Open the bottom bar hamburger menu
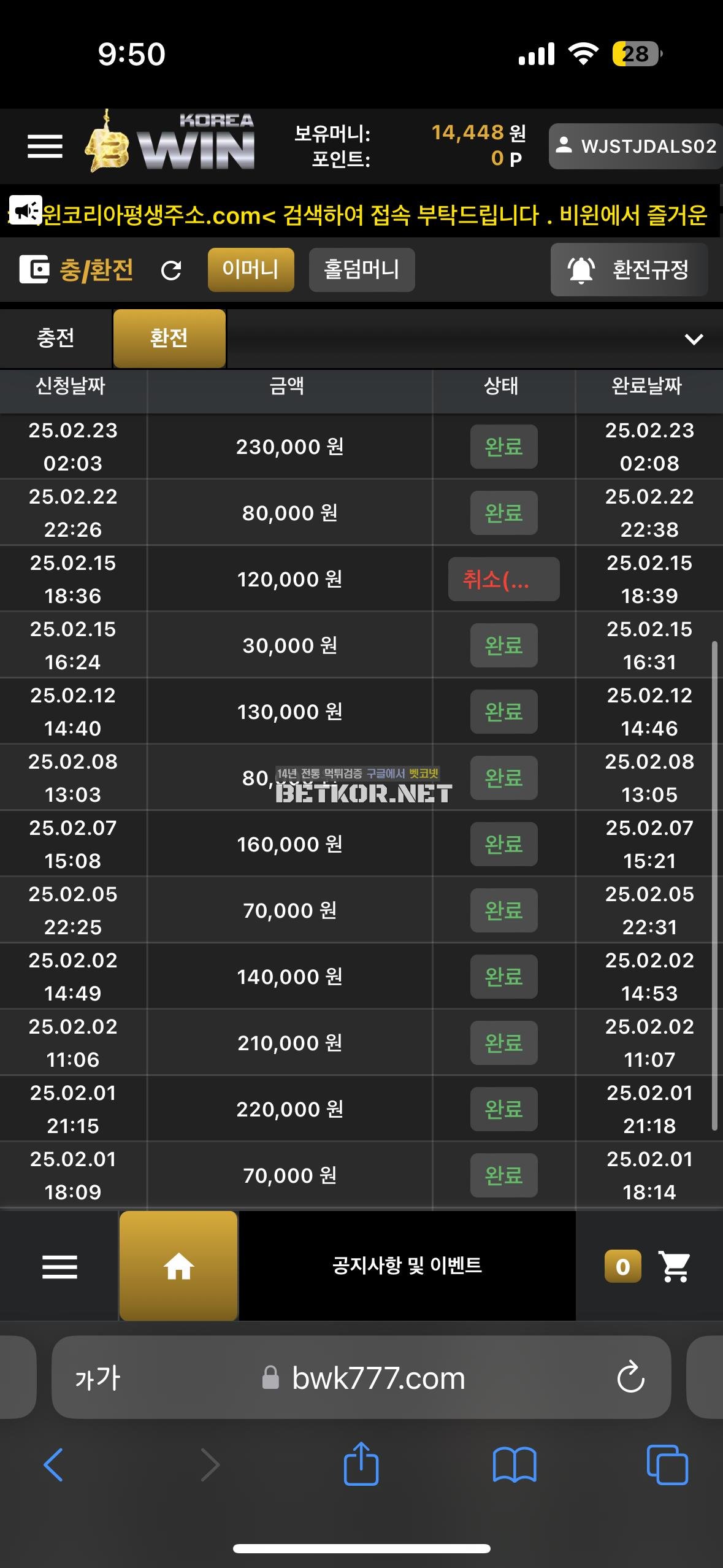This screenshot has width=723, height=1568. [x=59, y=1266]
